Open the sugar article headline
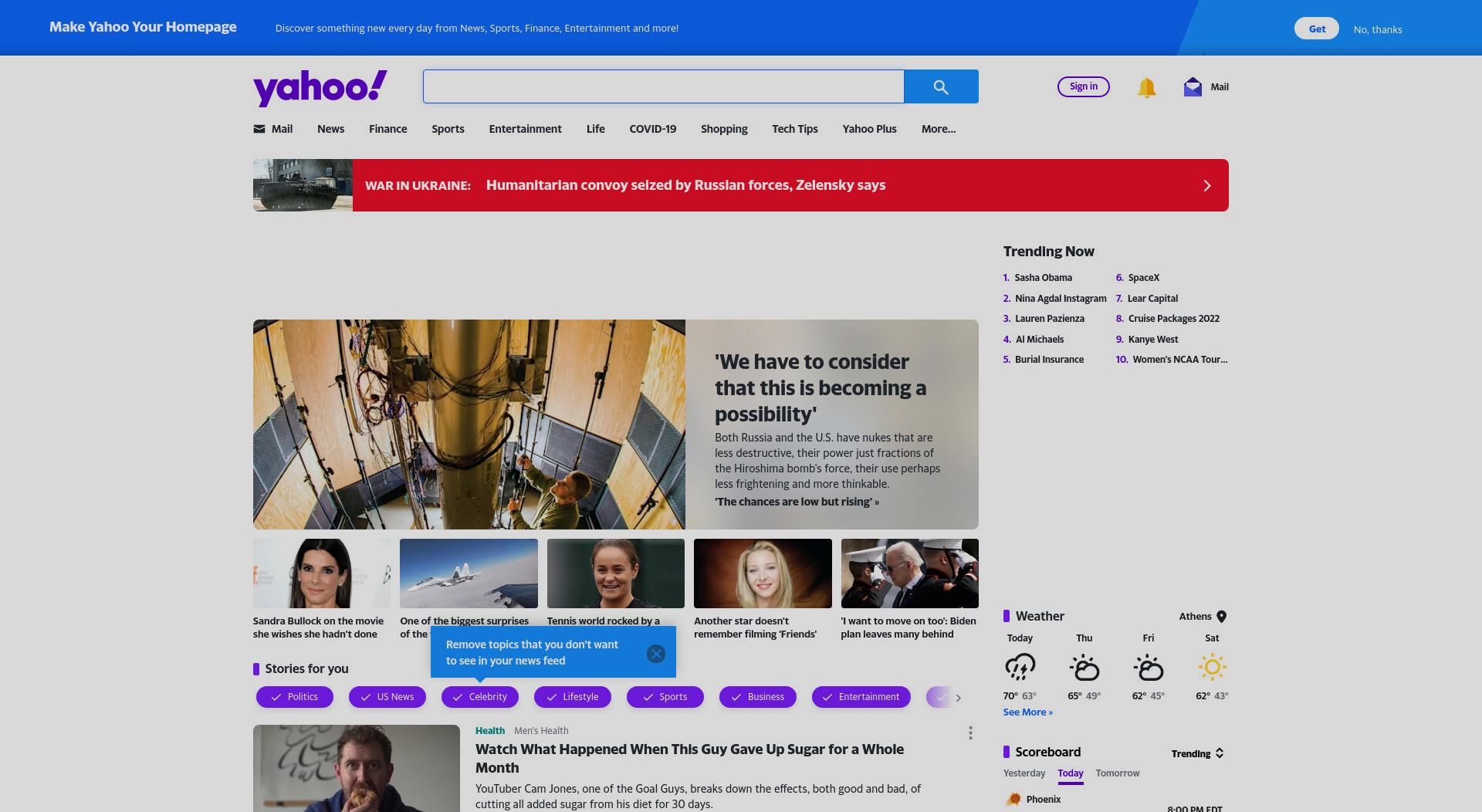 689,759
